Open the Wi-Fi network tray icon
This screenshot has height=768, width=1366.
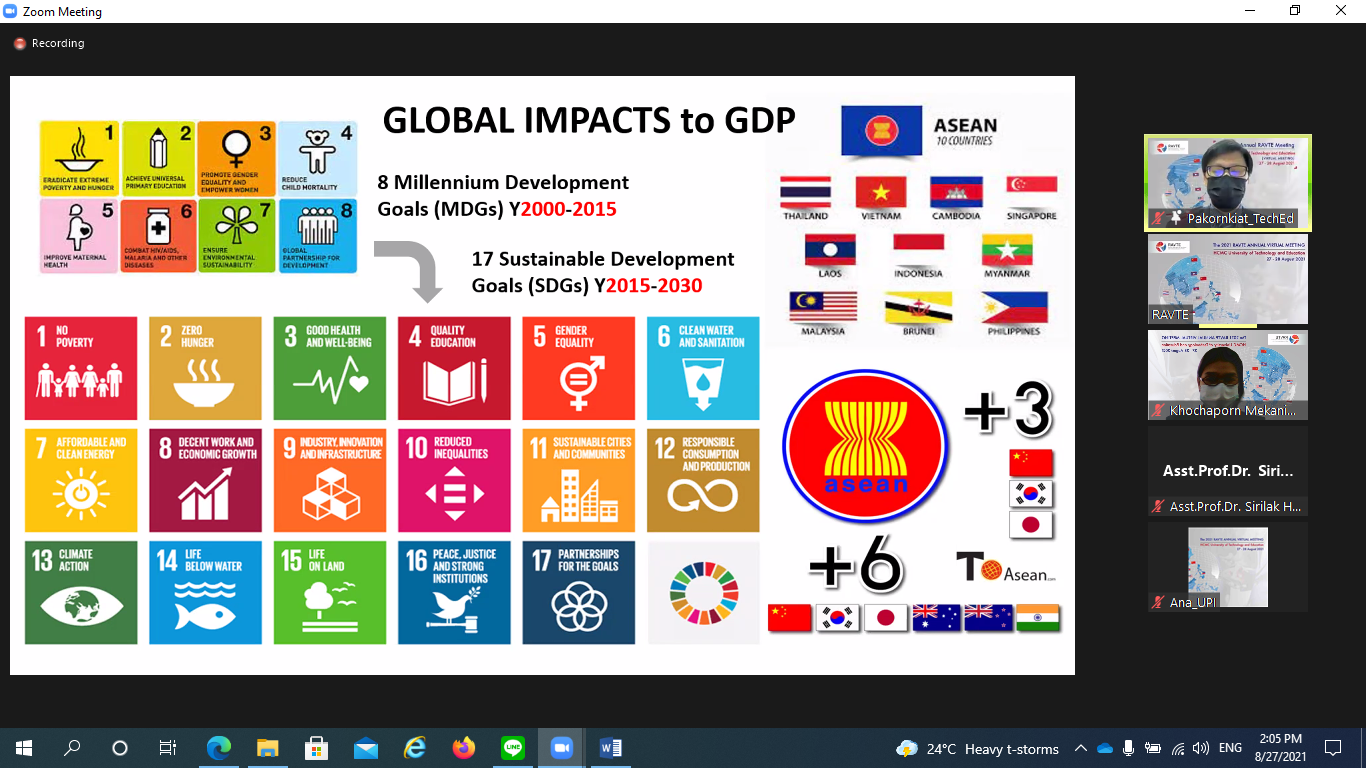point(1178,748)
